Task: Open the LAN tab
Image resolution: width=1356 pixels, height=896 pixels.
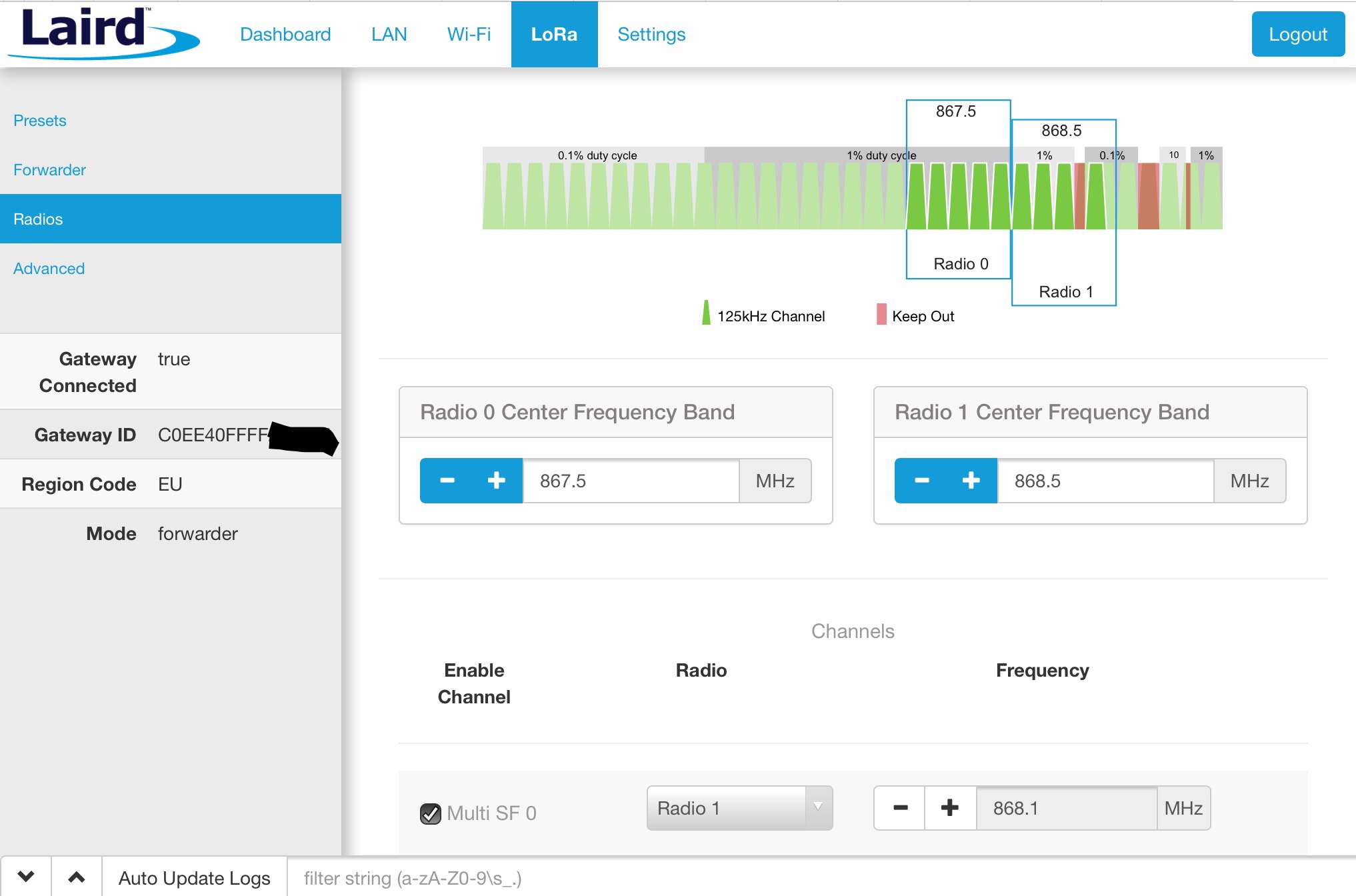Action: 389,34
